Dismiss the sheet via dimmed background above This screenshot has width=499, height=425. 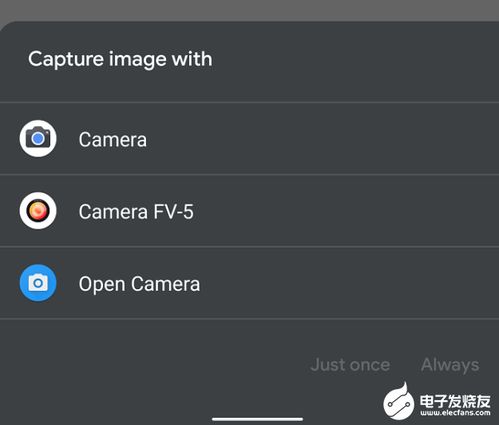(x=249, y=9)
